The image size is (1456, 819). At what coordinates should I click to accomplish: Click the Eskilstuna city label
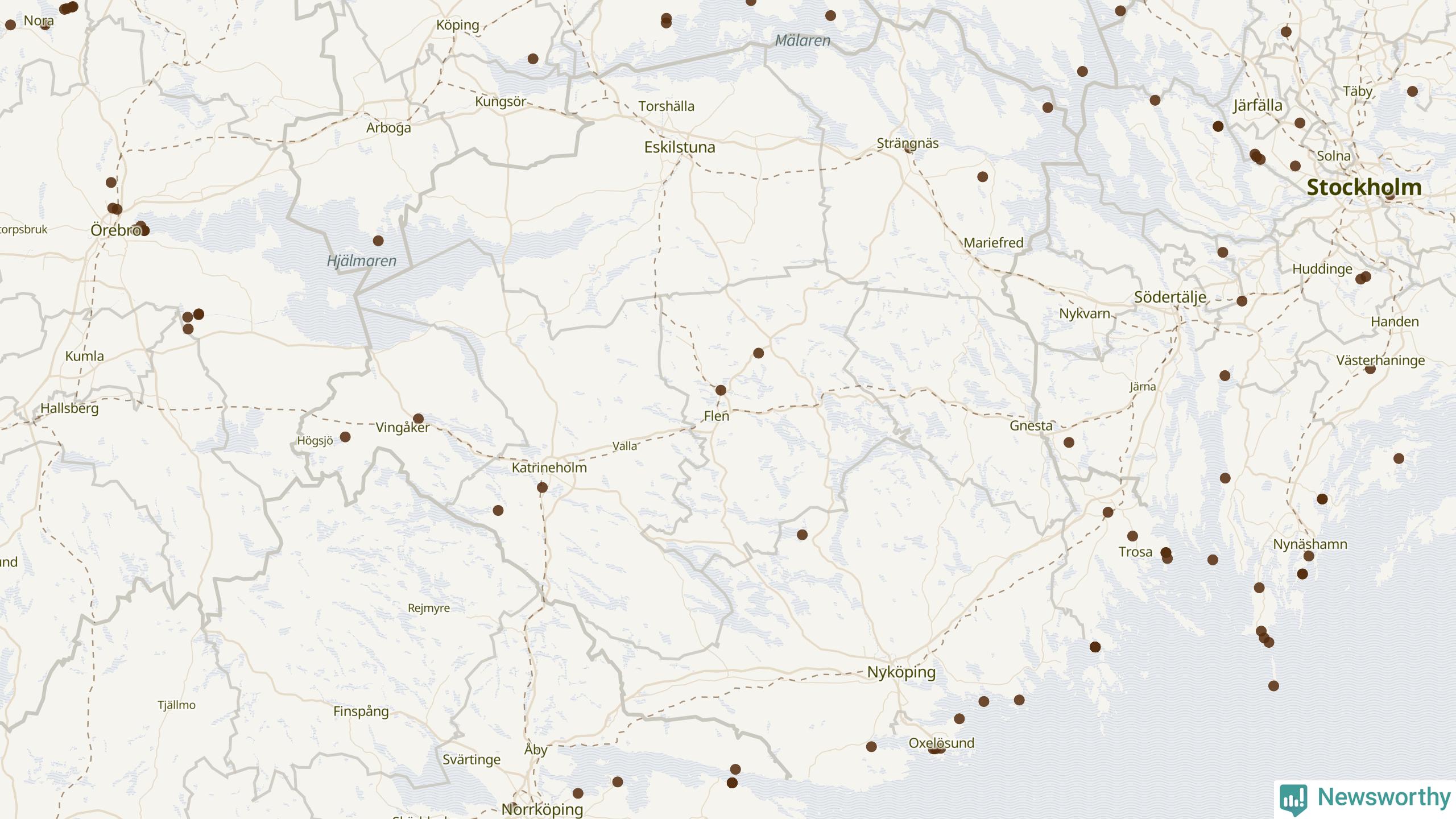(x=680, y=147)
